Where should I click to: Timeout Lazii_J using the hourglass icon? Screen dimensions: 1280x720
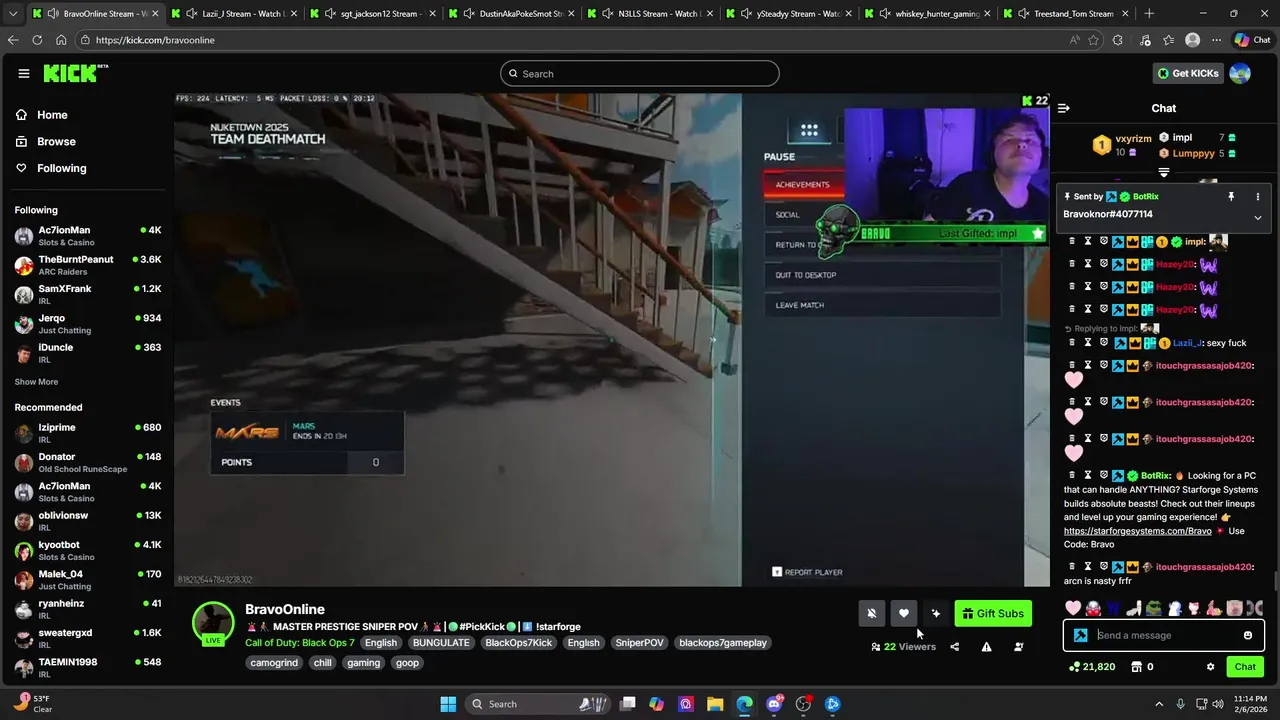click(1088, 343)
